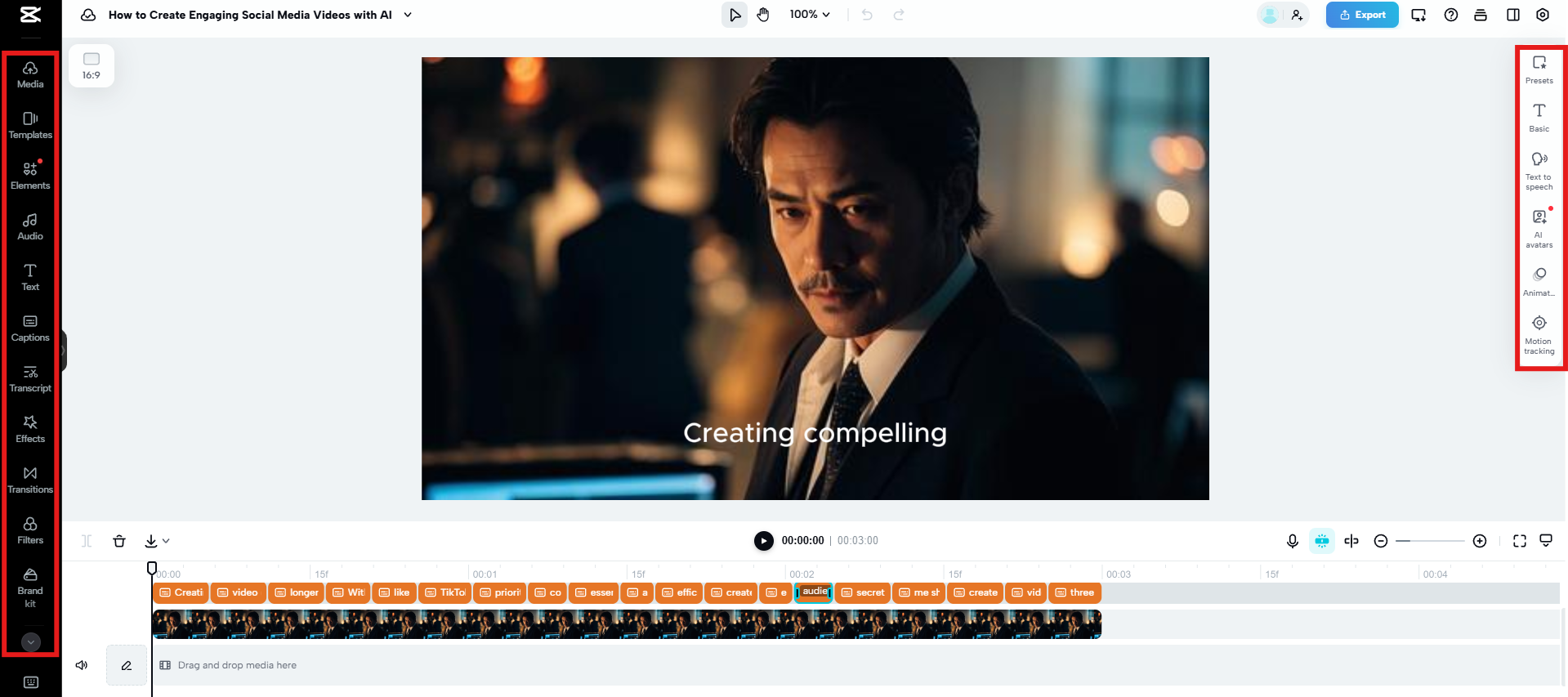Image resolution: width=1568 pixels, height=697 pixels.
Task: Open the Animation tab
Action: point(1539,281)
